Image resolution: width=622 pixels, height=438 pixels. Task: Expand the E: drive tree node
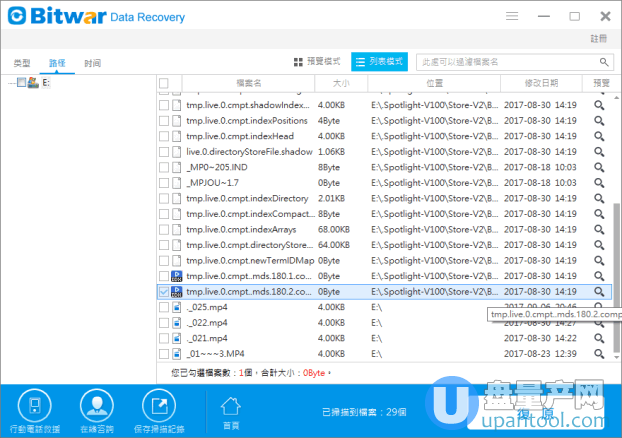tap(9, 83)
